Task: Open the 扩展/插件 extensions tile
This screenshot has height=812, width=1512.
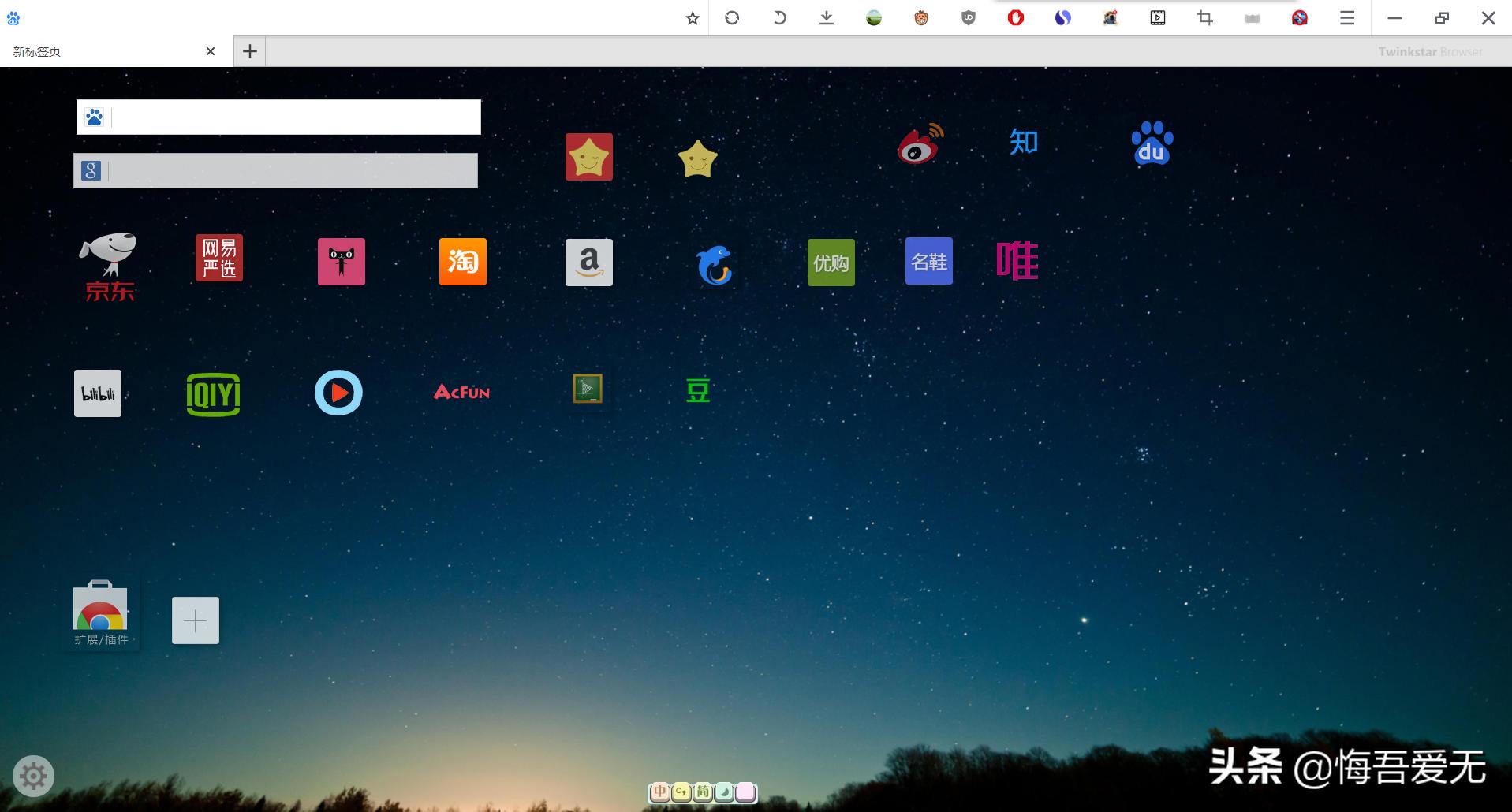Action: click(x=101, y=613)
